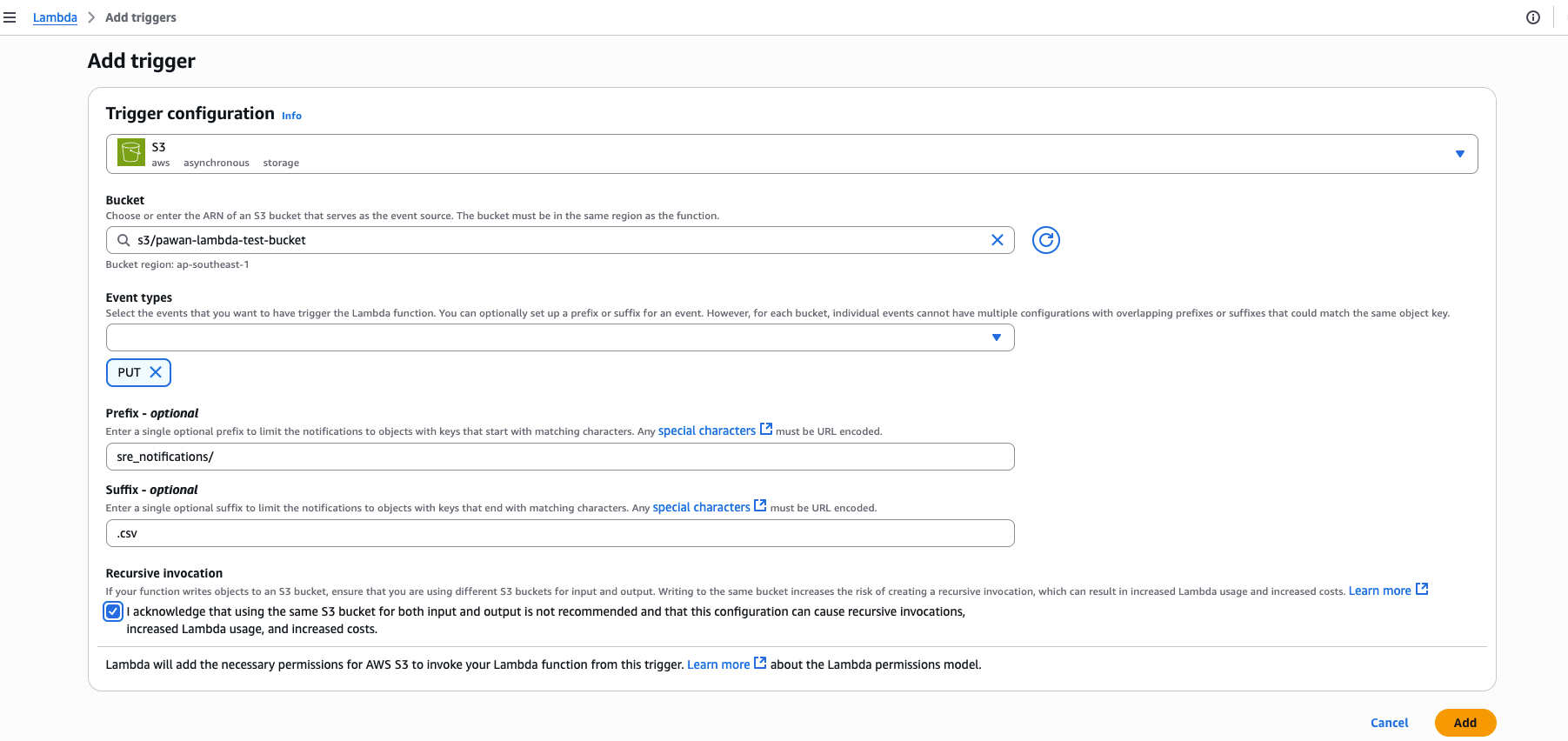Remove the PUT event type tag
Viewport: 1568px width, 741px height.
click(x=156, y=372)
